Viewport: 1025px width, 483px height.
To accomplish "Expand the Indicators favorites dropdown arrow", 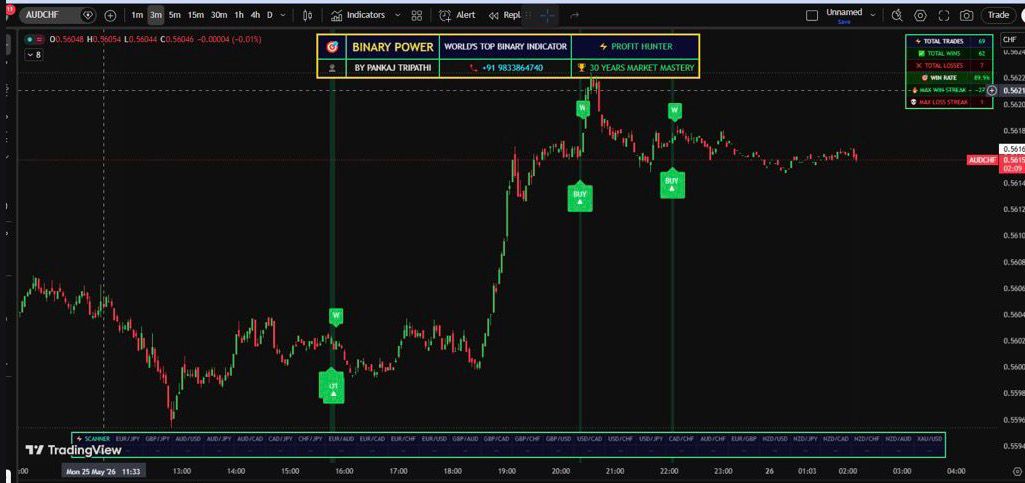I will click(397, 15).
